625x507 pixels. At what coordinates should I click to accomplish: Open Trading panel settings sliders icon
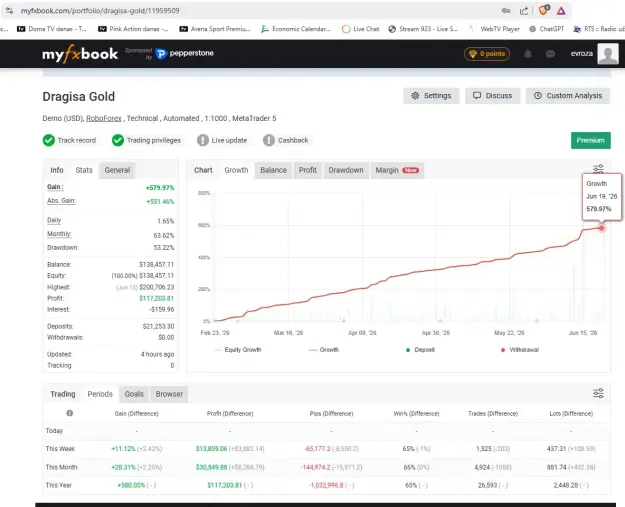[598, 393]
